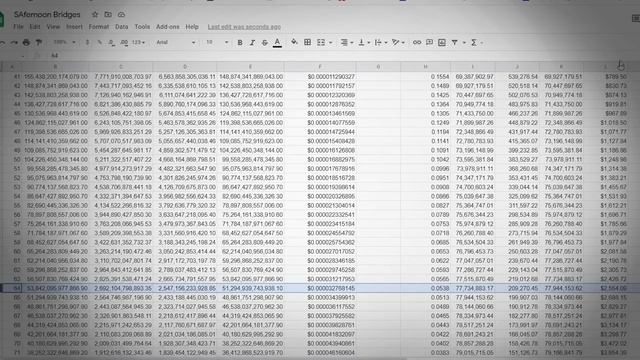Open the fill color picker
Image resolution: width=640 pixels, height=360 pixels.
point(294,42)
